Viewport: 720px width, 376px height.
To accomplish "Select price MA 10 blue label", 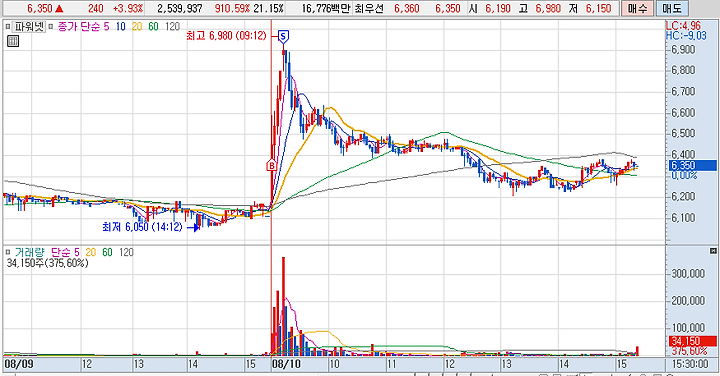I will coord(120,27).
